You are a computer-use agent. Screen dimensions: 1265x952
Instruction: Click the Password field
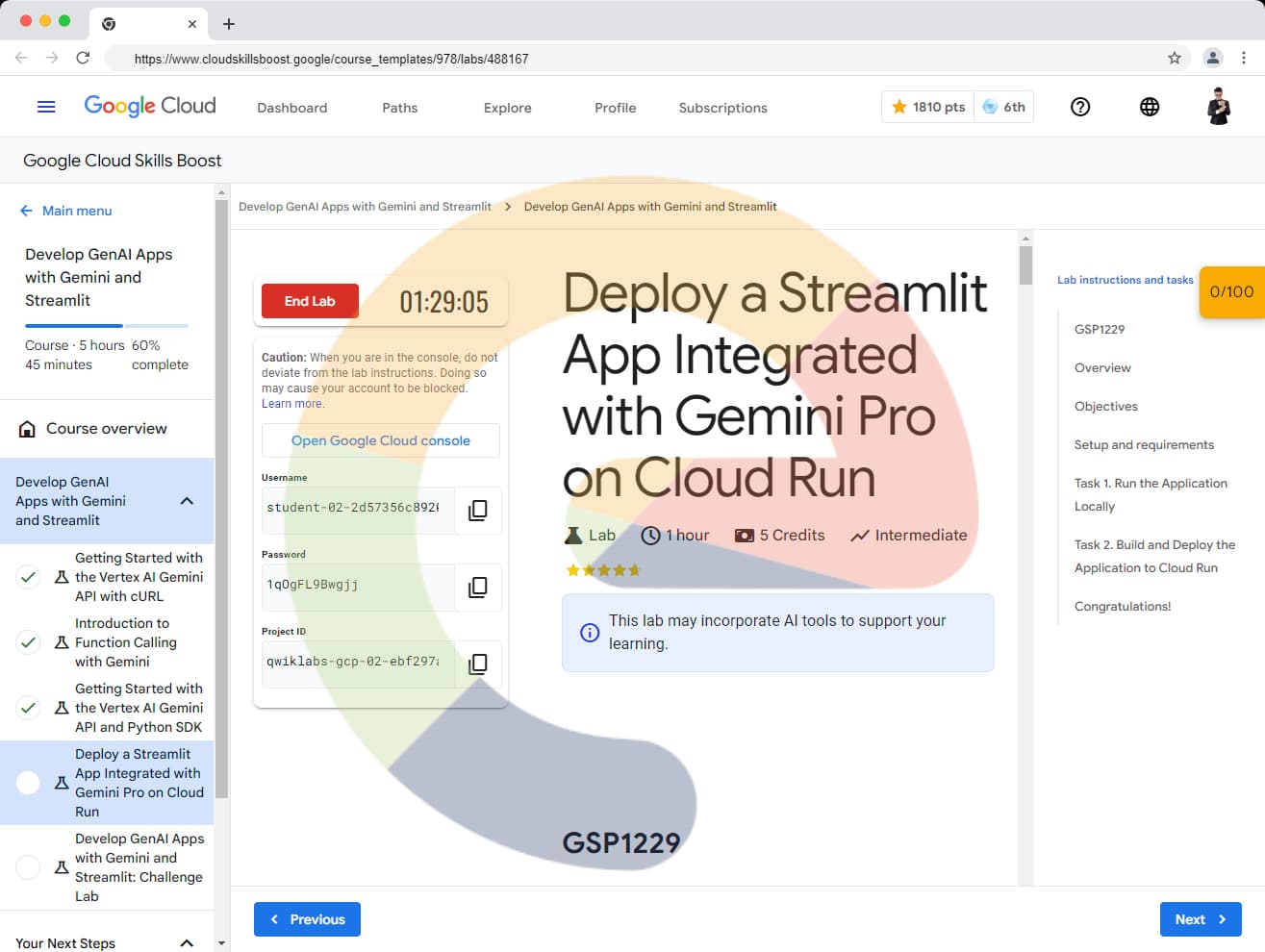pos(358,587)
